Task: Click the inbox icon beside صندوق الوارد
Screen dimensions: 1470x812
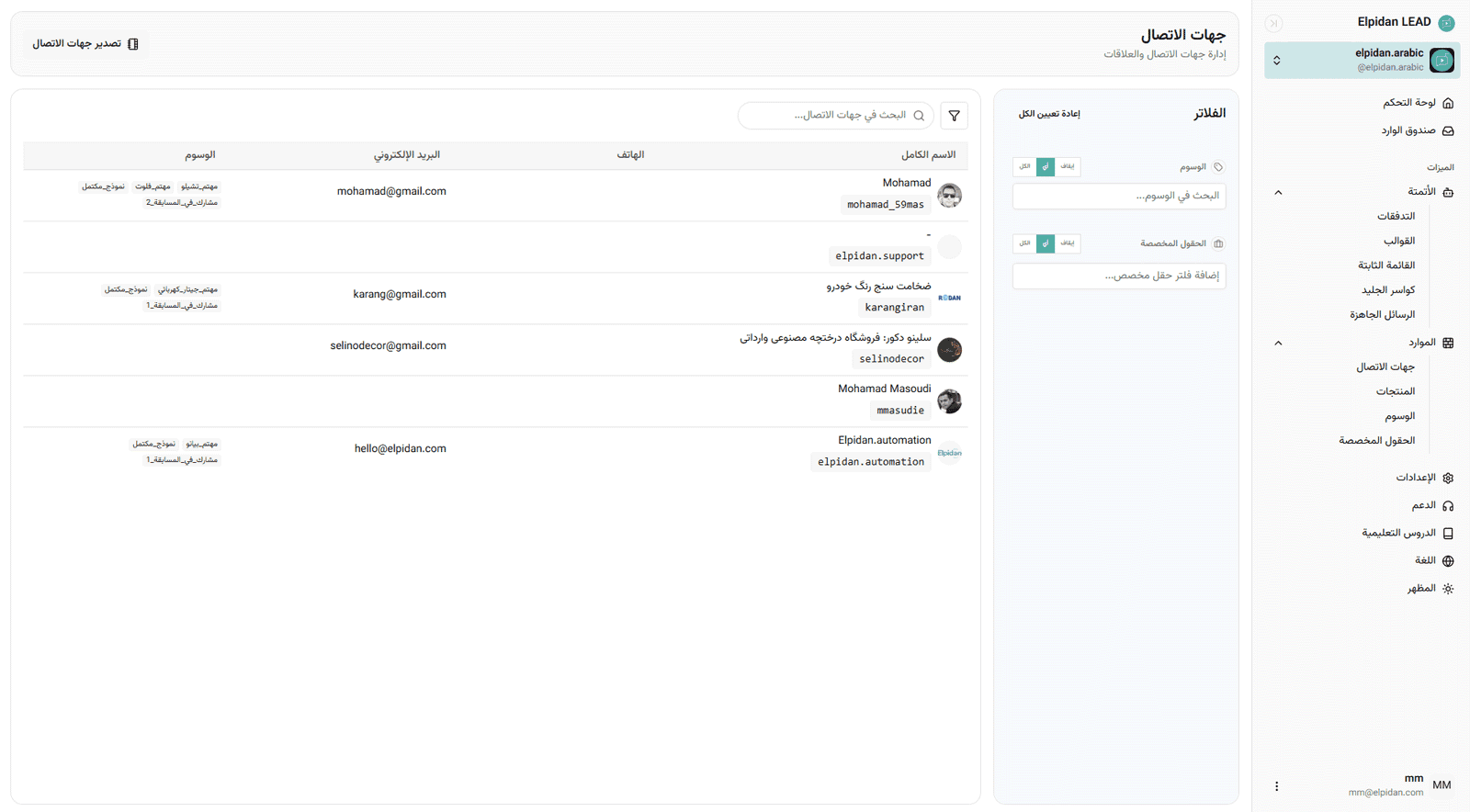Action: click(x=1448, y=131)
